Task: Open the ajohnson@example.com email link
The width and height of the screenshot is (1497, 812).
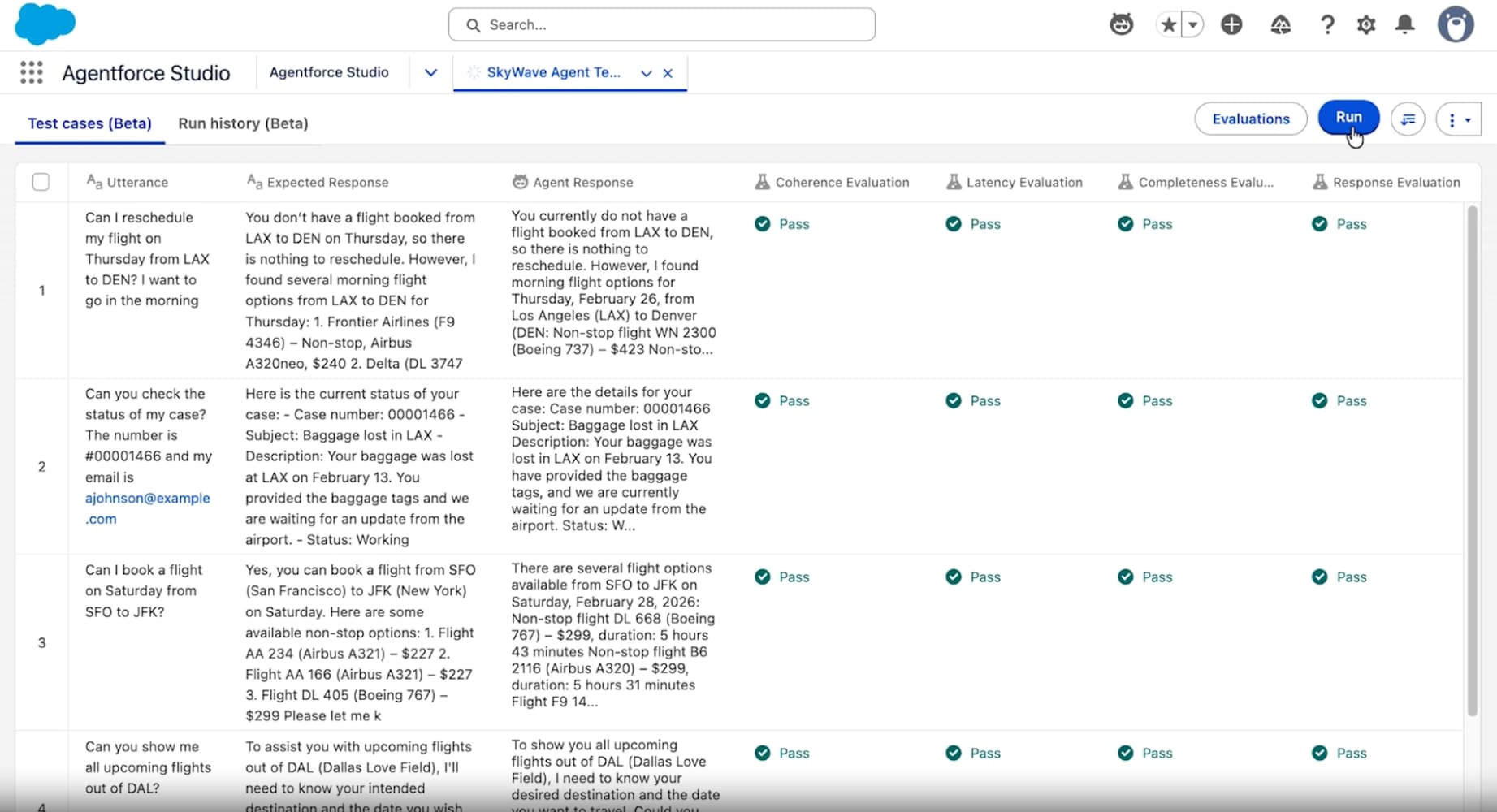Action: (x=147, y=508)
